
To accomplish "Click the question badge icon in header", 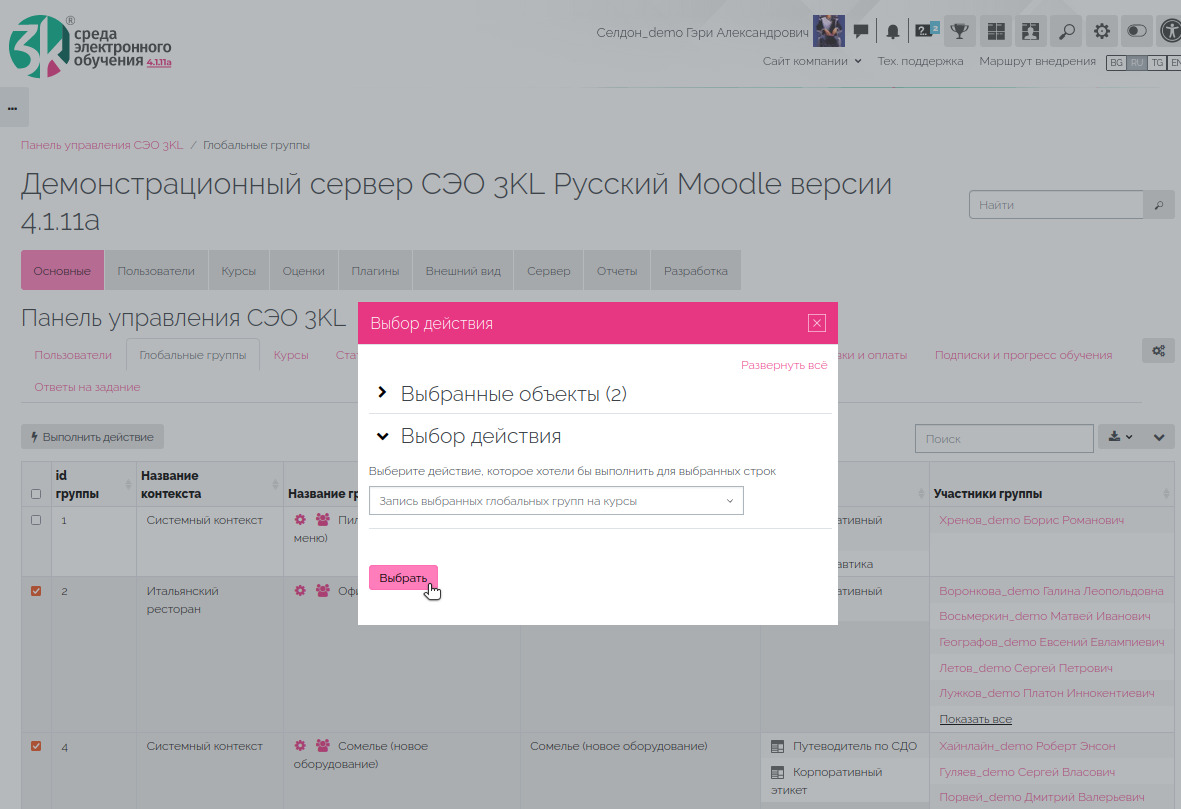I will pos(926,30).
